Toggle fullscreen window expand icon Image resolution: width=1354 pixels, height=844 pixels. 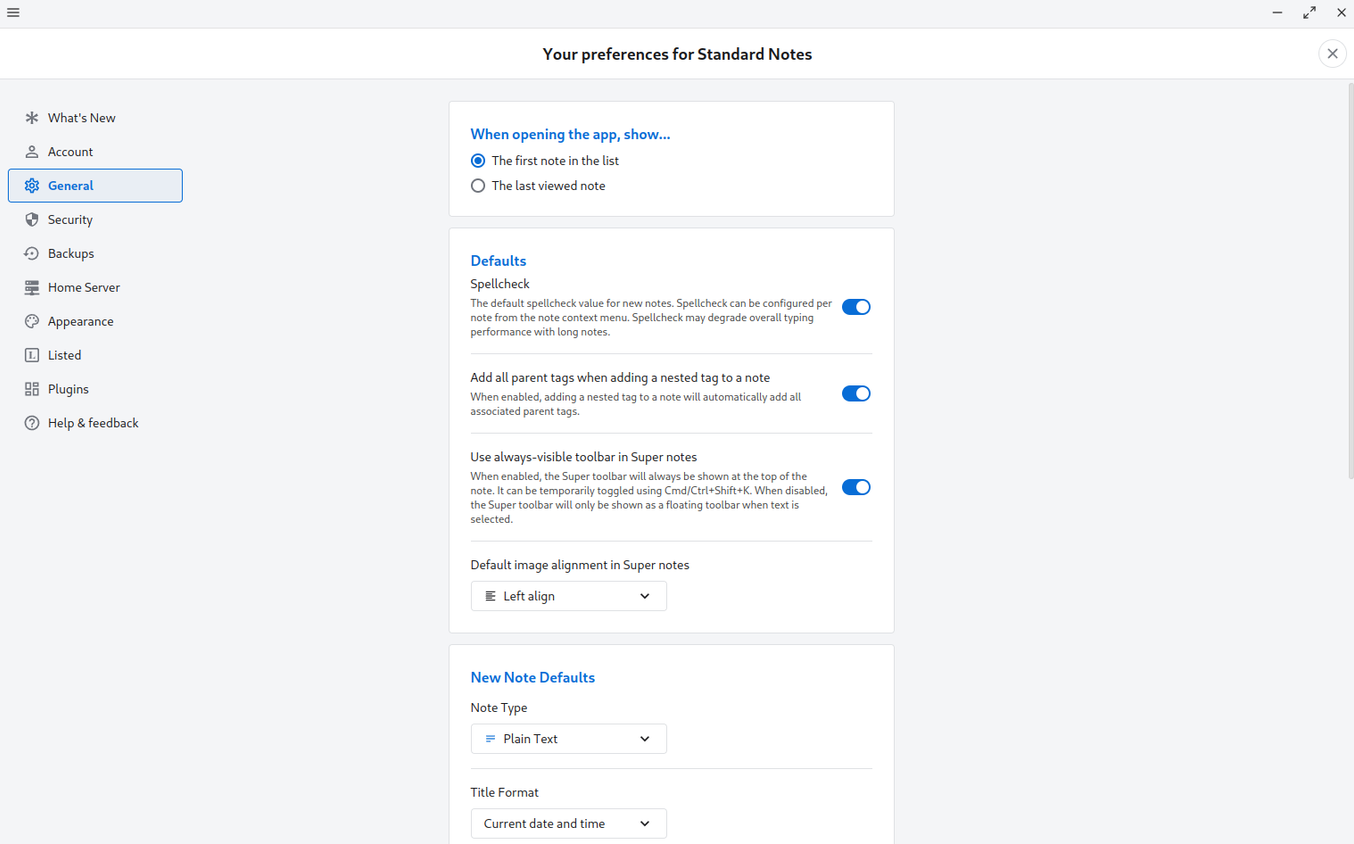click(1309, 13)
